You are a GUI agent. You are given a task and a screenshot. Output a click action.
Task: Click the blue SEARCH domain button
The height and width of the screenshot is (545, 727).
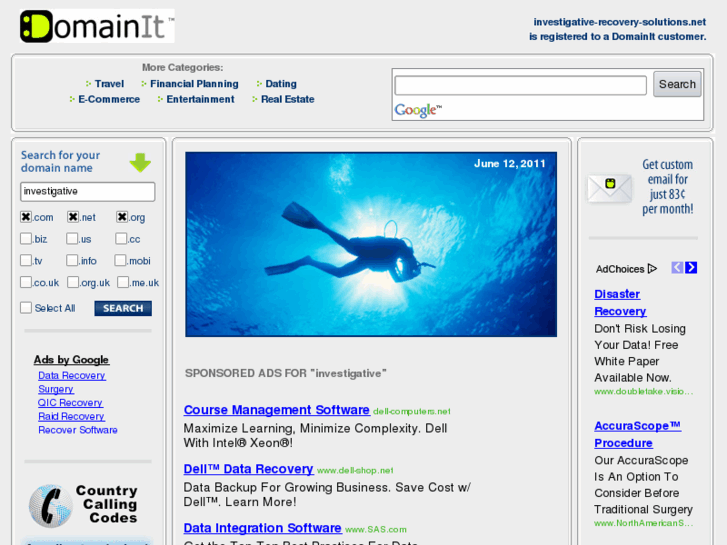coord(123,308)
